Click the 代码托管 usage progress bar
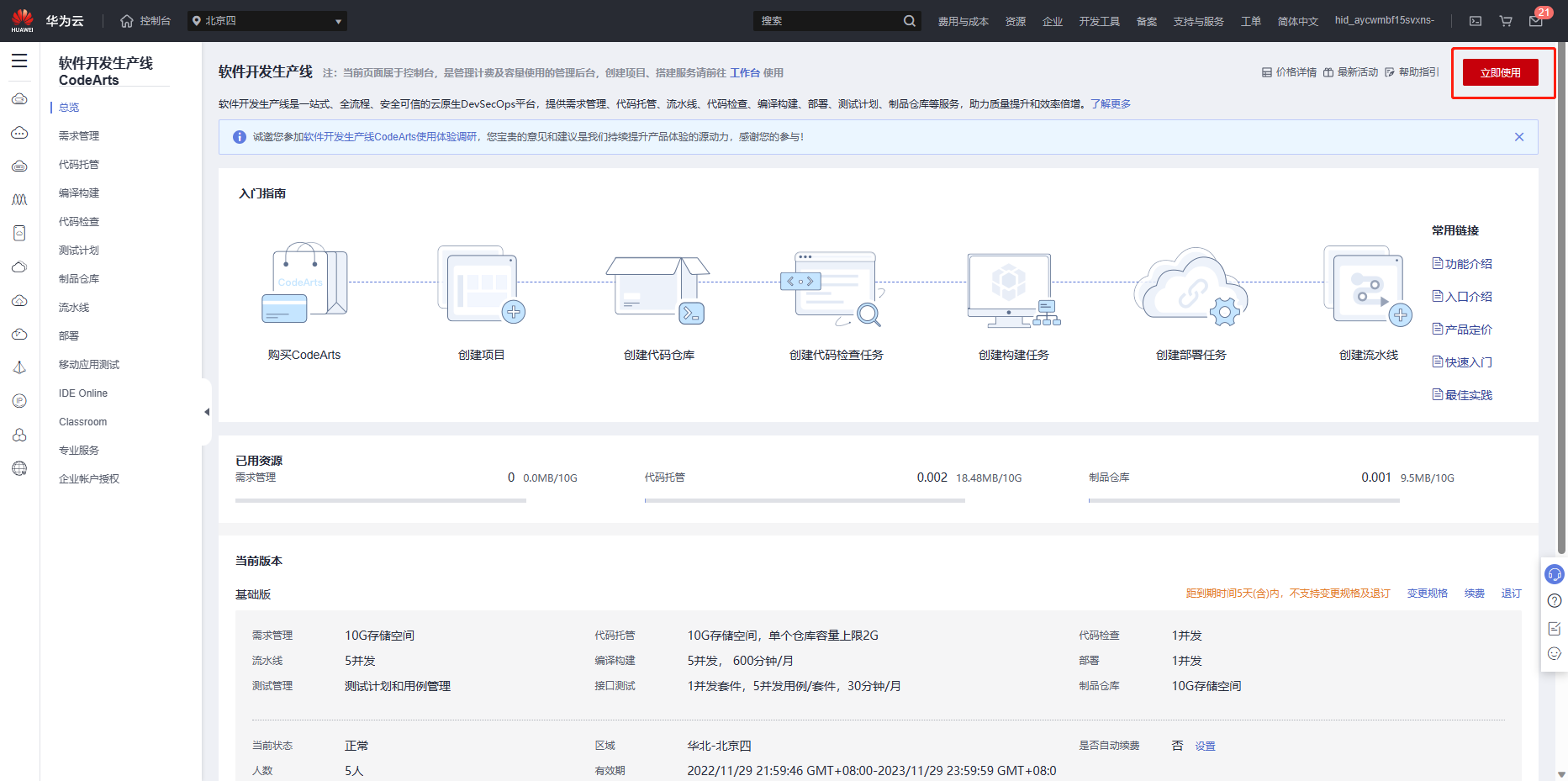 [x=805, y=500]
